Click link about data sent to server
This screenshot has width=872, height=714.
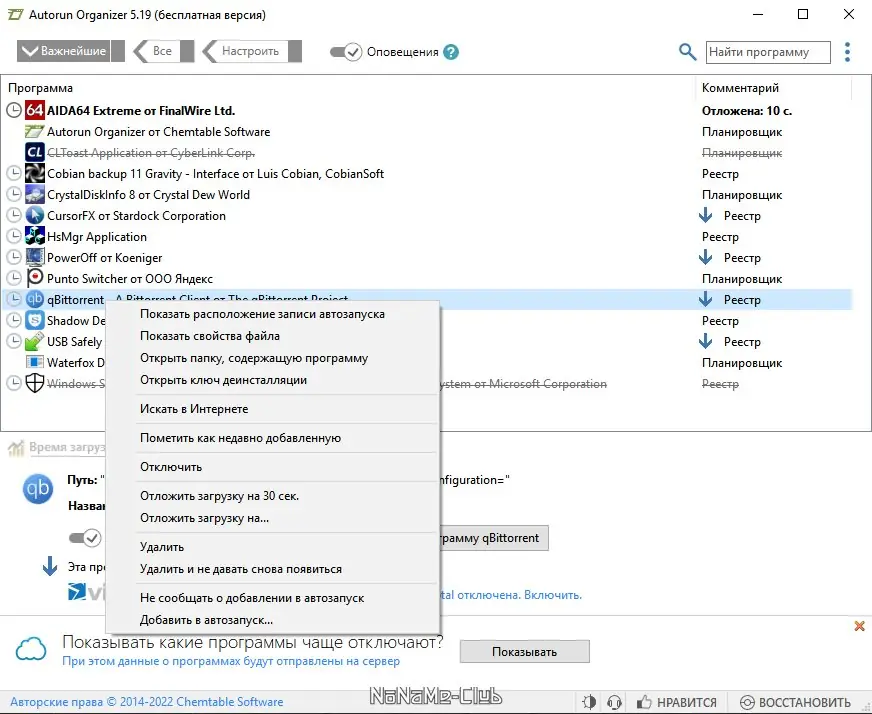tap(231, 661)
